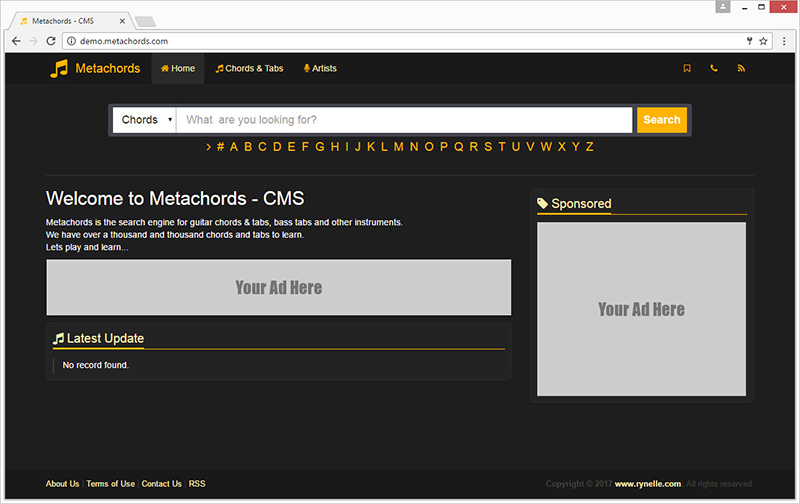
Task: Browse chords starting with U
Action: (516, 147)
